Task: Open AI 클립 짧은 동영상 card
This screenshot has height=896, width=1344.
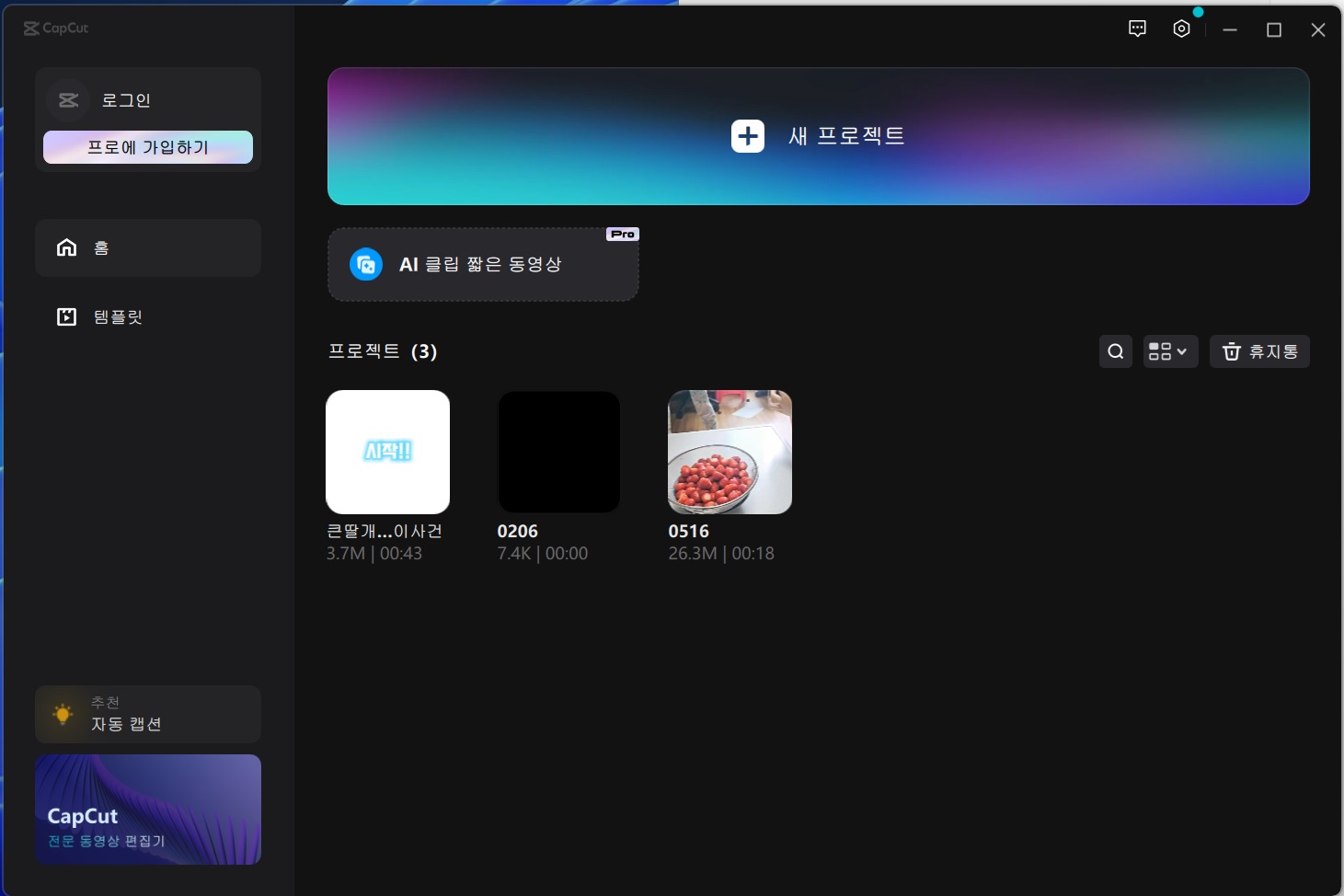Action: (x=483, y=265)
